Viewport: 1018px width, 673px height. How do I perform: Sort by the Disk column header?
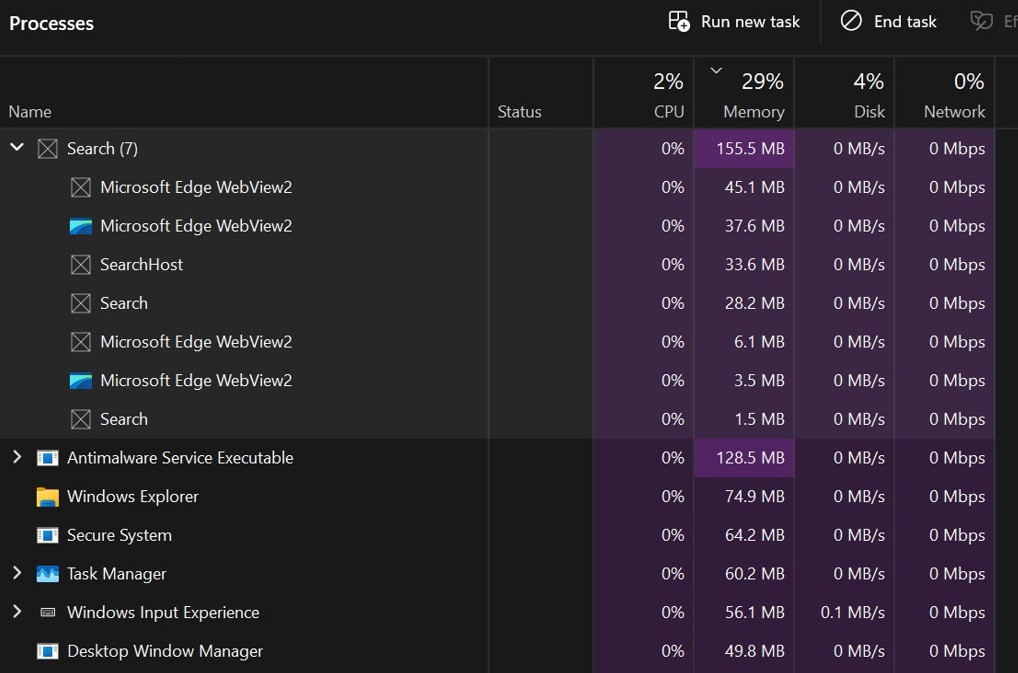pos(844,93)
